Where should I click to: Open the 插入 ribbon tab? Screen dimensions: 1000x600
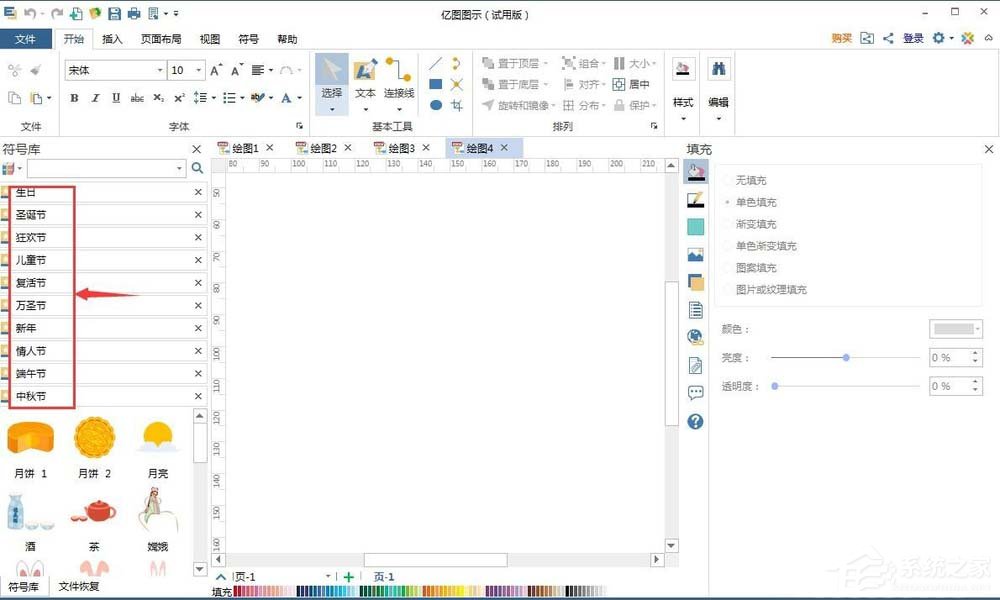click(111, 39)
